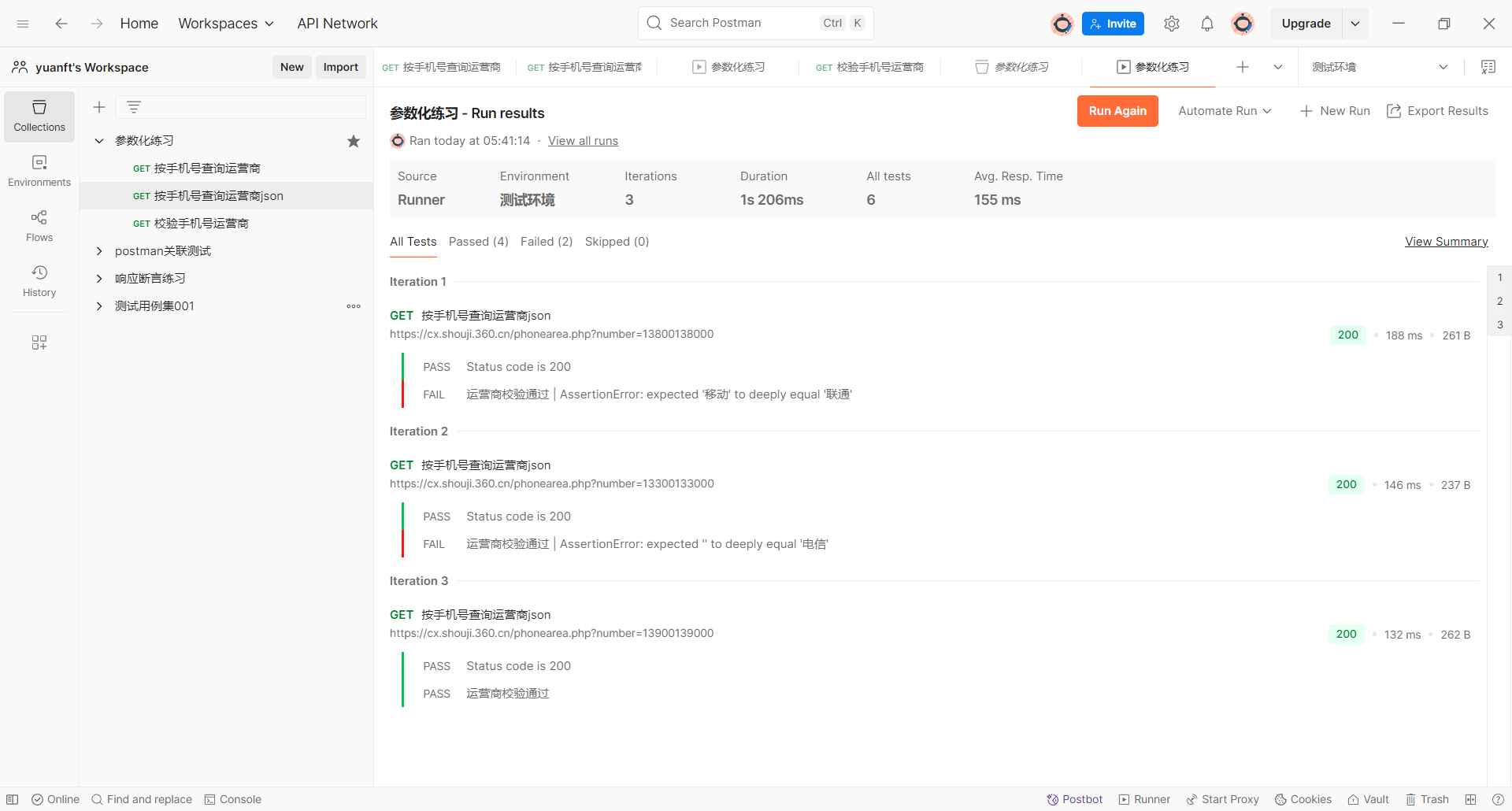Go forward with the right arrow
The width and height of the screenshot is (1512, 811).
96,24
